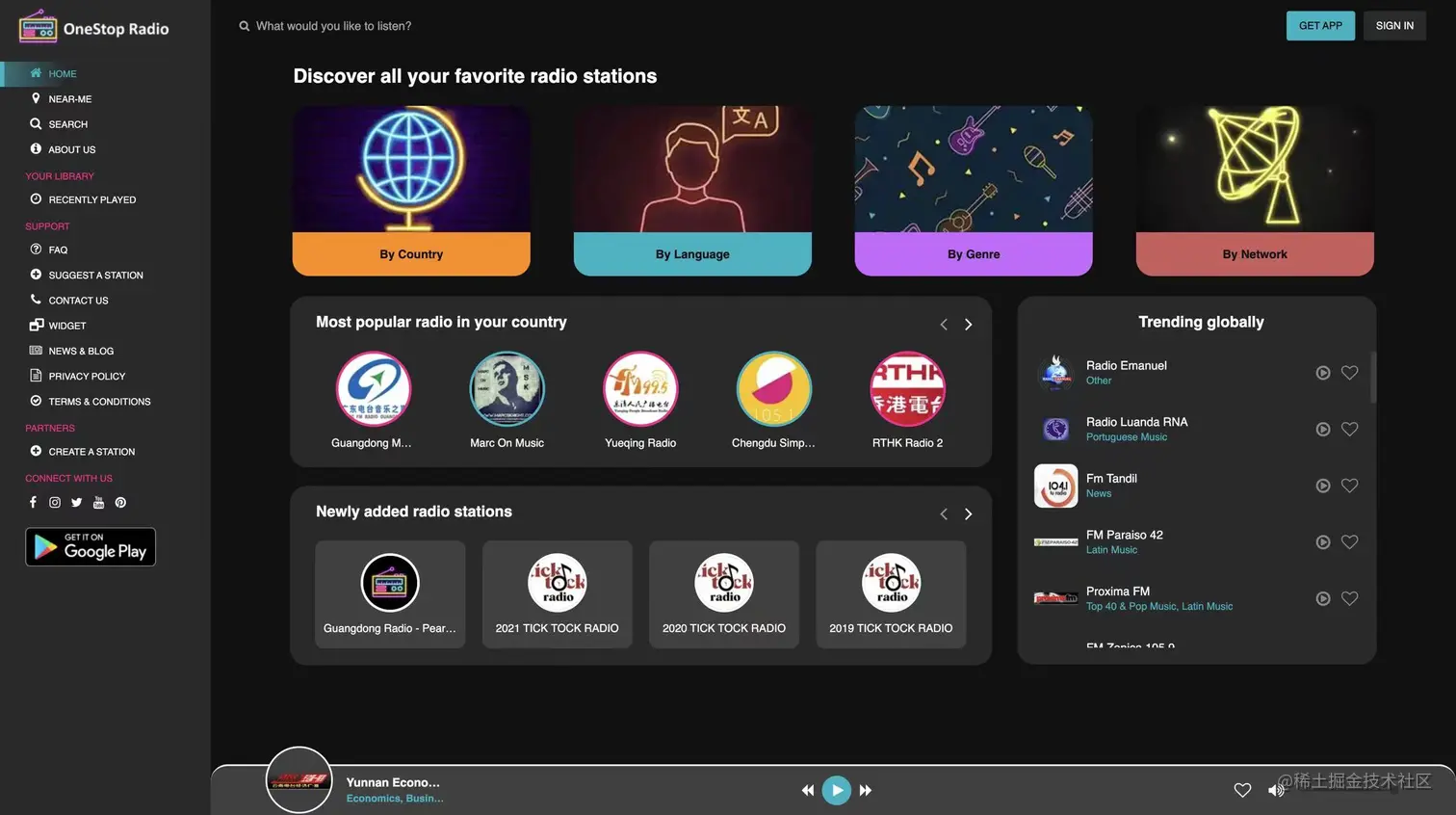This screenshot has height=815, width=1456.
Task: Click the Get it on Google Play badge
Action: tap(91, 547)
